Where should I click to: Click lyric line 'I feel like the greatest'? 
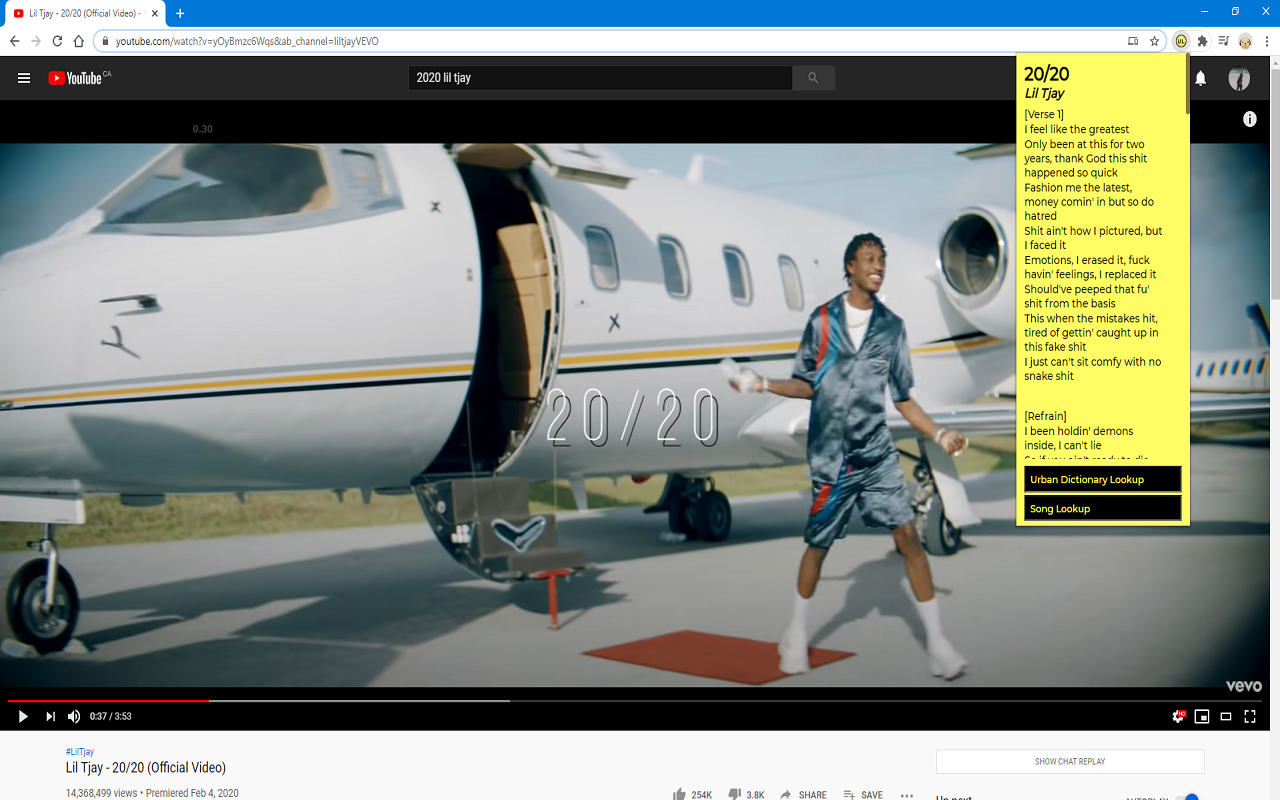tap(1076, 130)
